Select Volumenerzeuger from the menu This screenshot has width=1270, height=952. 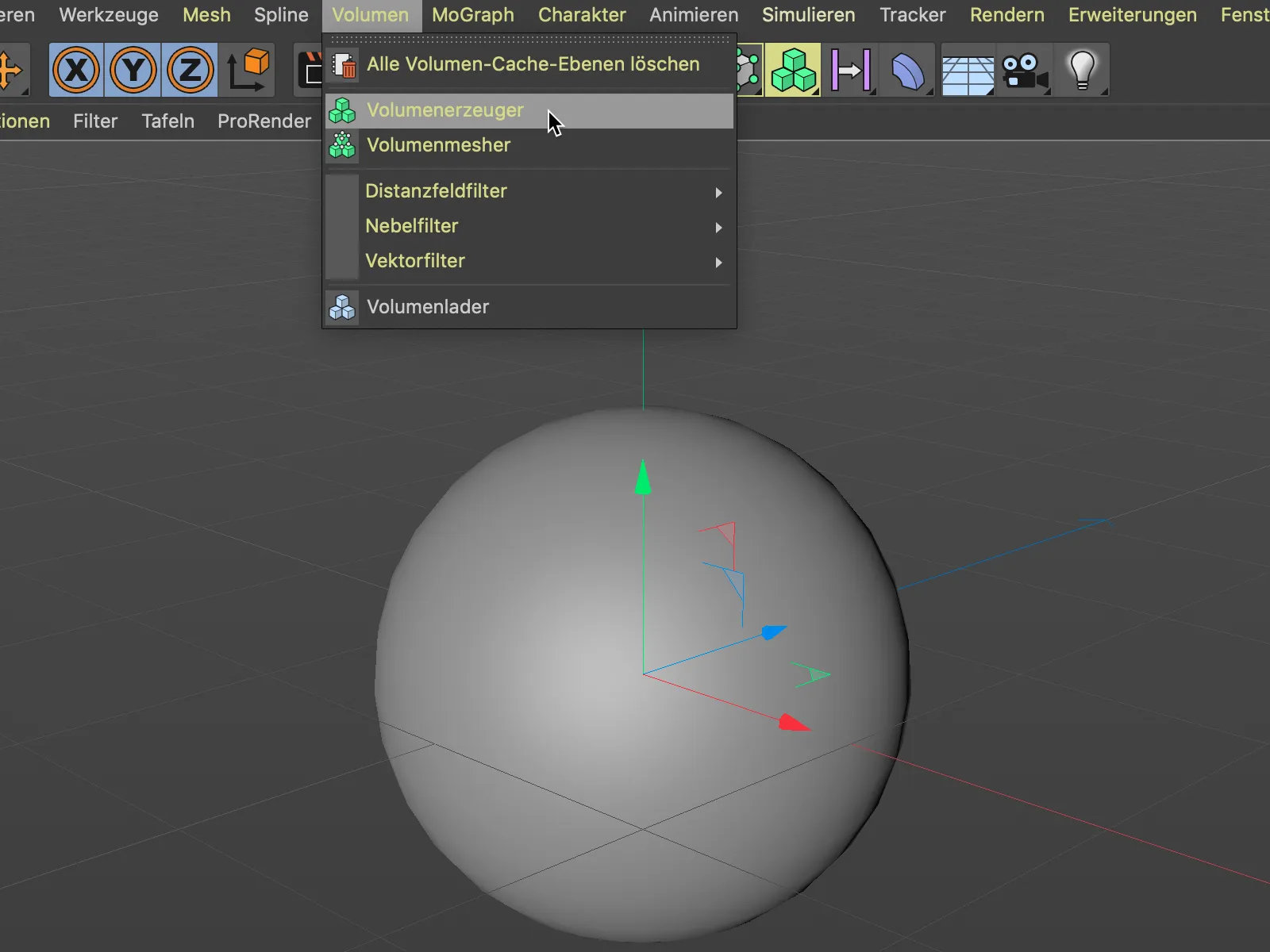click(529, 110)
